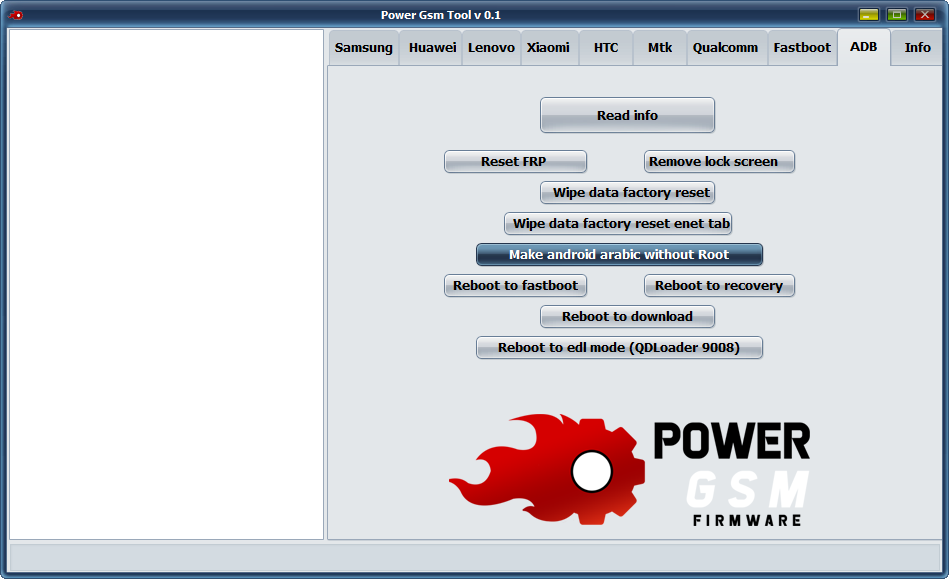Click Reboot to recovery
Screen dimensions: 949x579
pyautogui.click(x=719, y=285)
